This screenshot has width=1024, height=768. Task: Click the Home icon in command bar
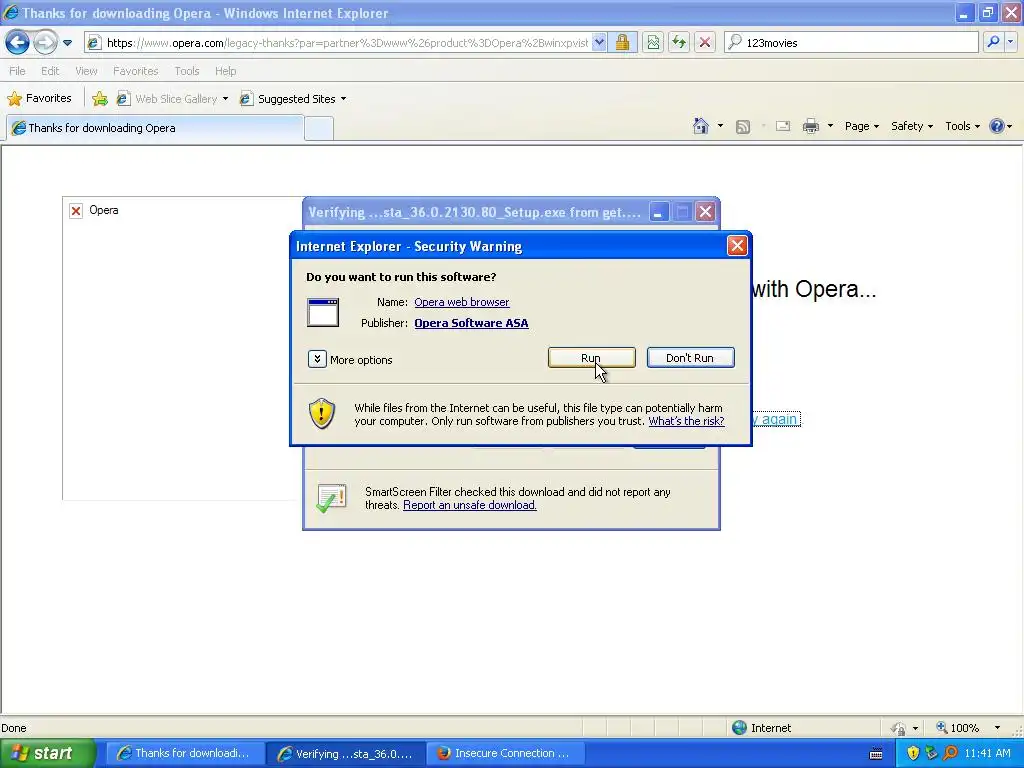701,126
